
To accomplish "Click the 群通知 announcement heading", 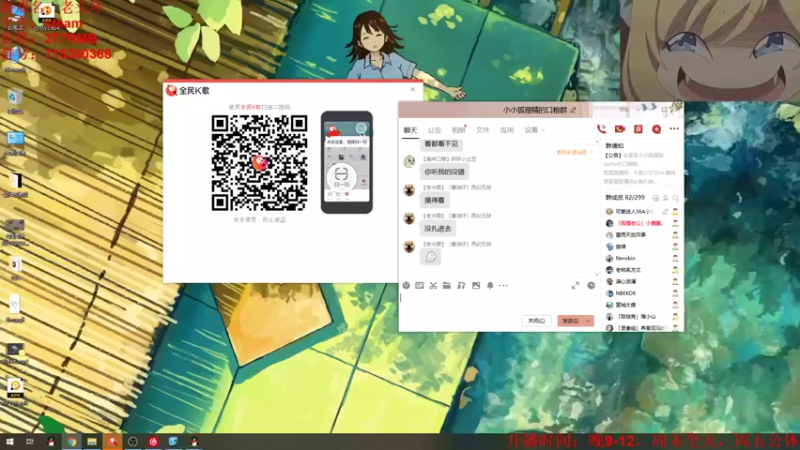I will pos(614,146).
